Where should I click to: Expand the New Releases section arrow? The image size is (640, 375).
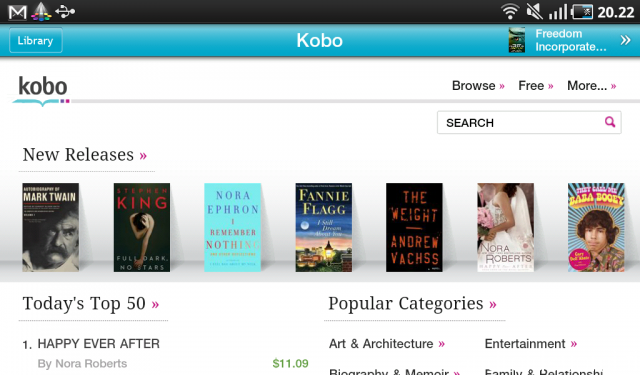(x=143, y=155)
